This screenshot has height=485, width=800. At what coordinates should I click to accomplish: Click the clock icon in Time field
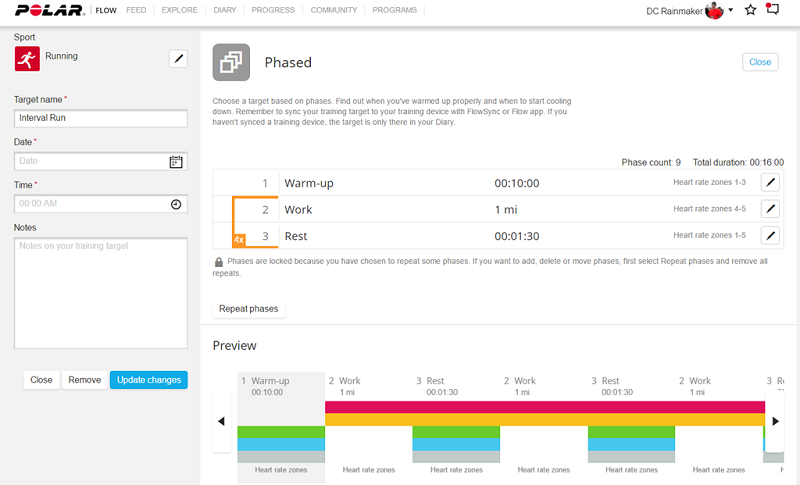pyautogui.click(x=176, y=204)
